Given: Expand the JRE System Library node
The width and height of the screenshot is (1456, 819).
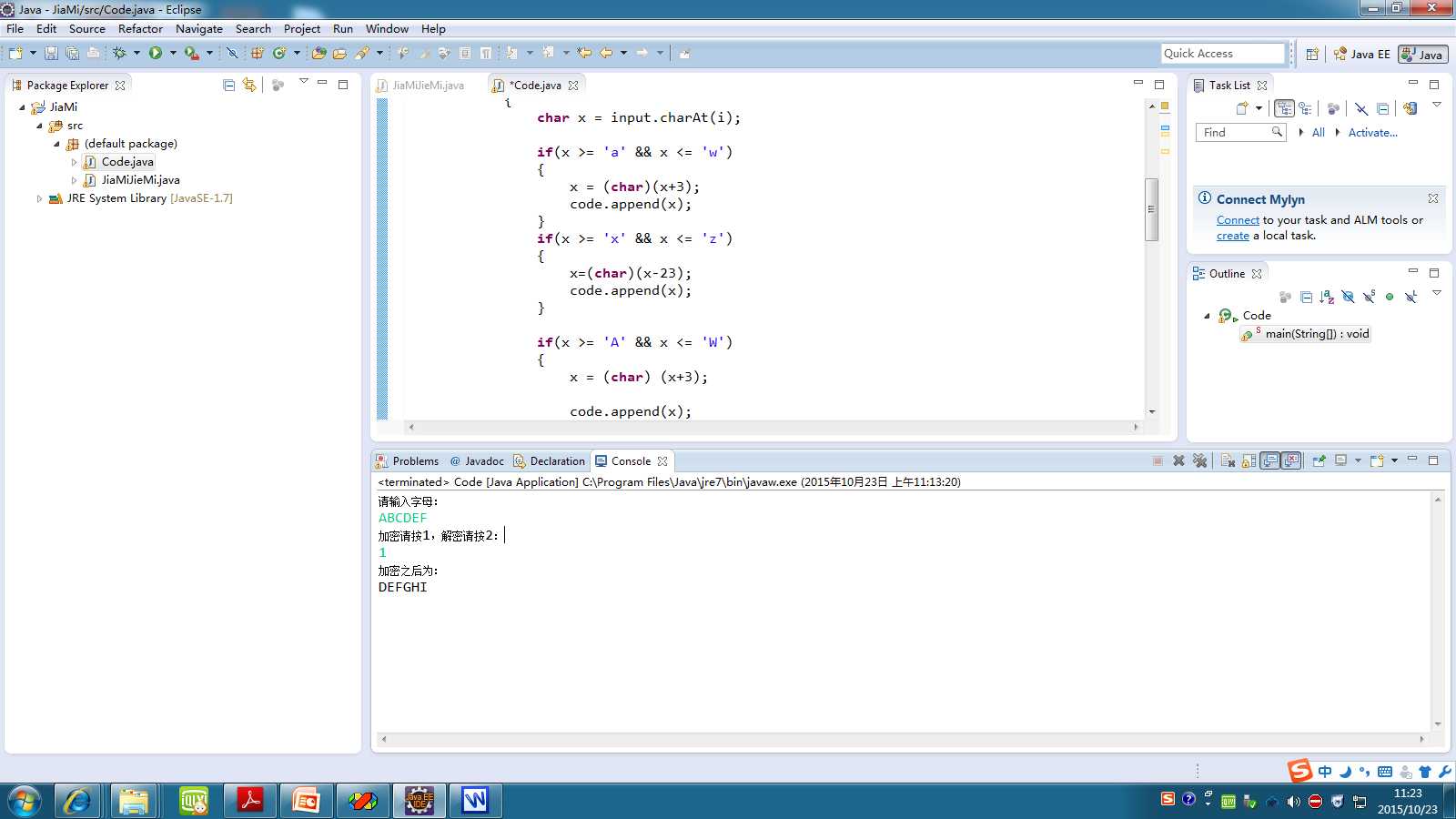Looking at the screenshot, I should [39, 198].
